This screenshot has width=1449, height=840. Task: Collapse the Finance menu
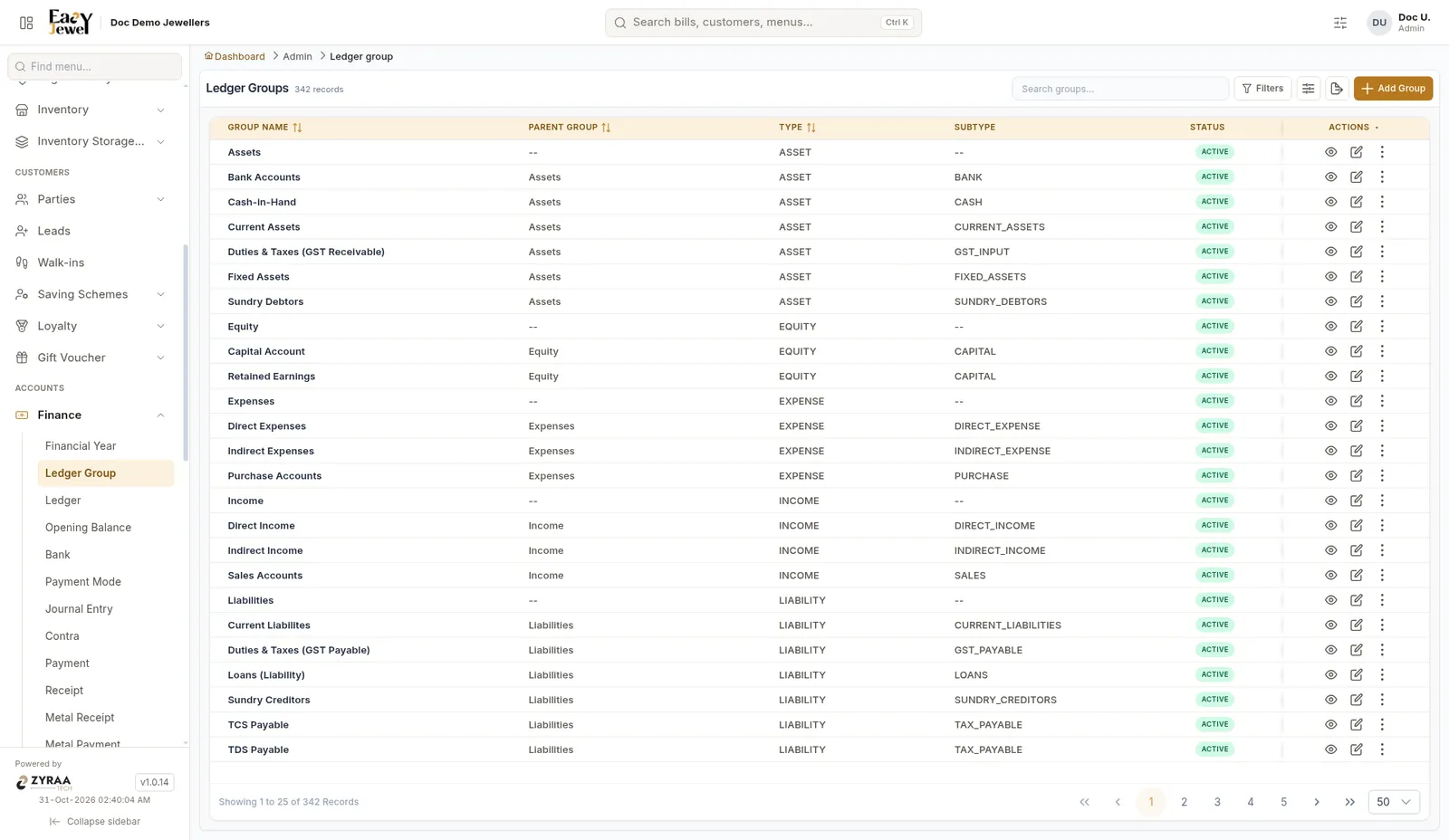(91, 415)
